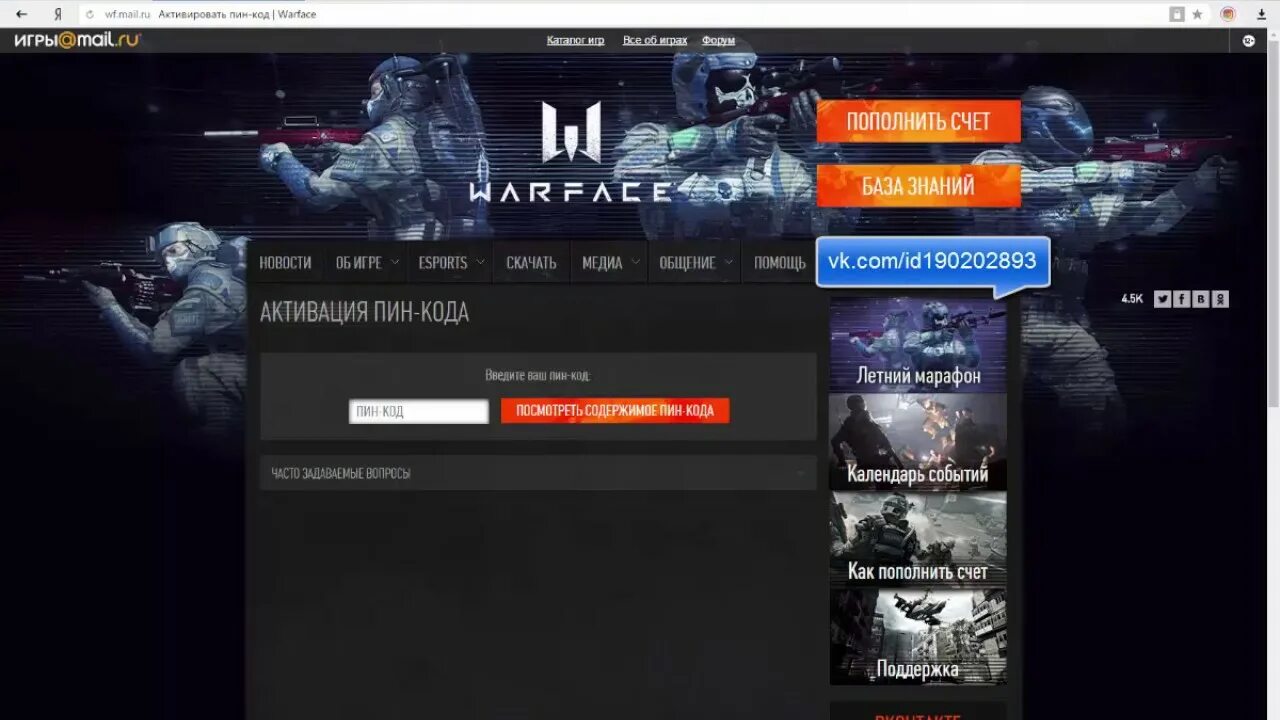Click the reload icon beside wf.mail.ru
Screen dimensions: 1280x720
(90, 14)
